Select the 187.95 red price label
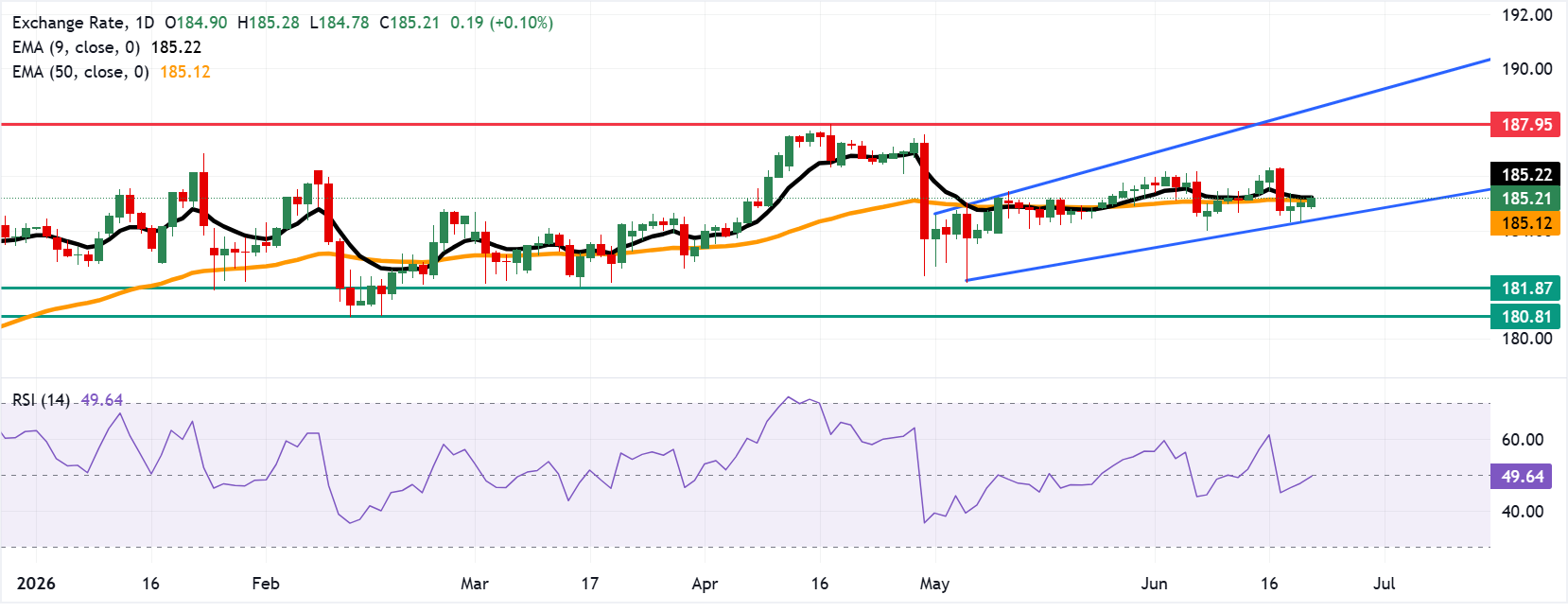 tap(1526, 124)
